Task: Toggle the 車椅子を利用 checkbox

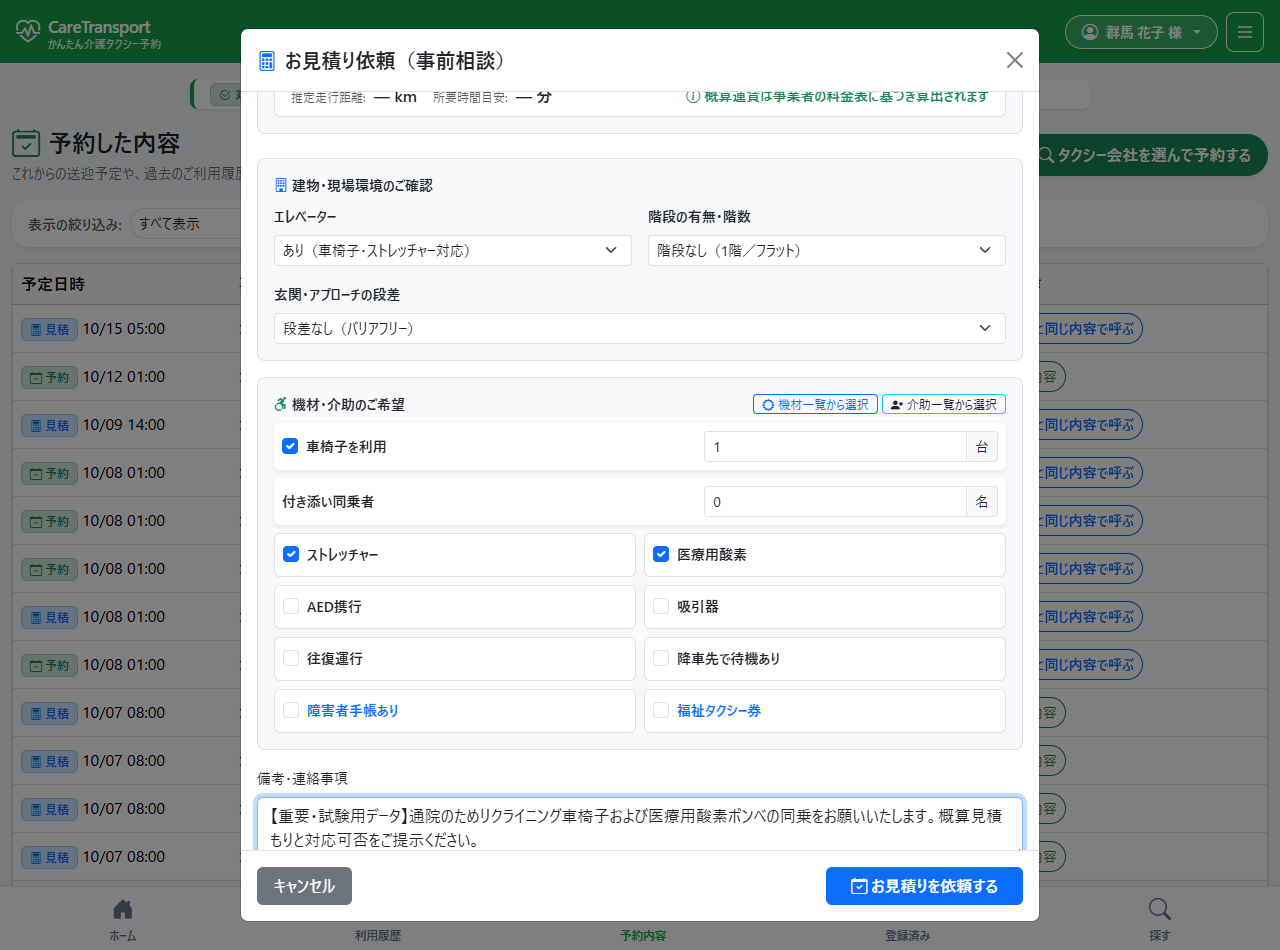Action: pyautogui.click(x=291, y=447)
